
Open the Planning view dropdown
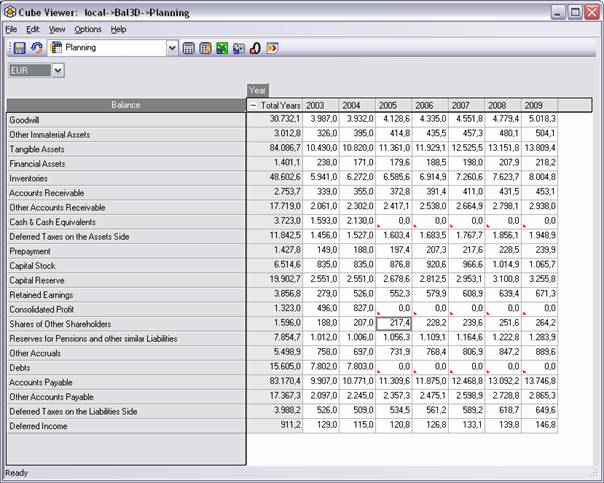coord(172,47)
